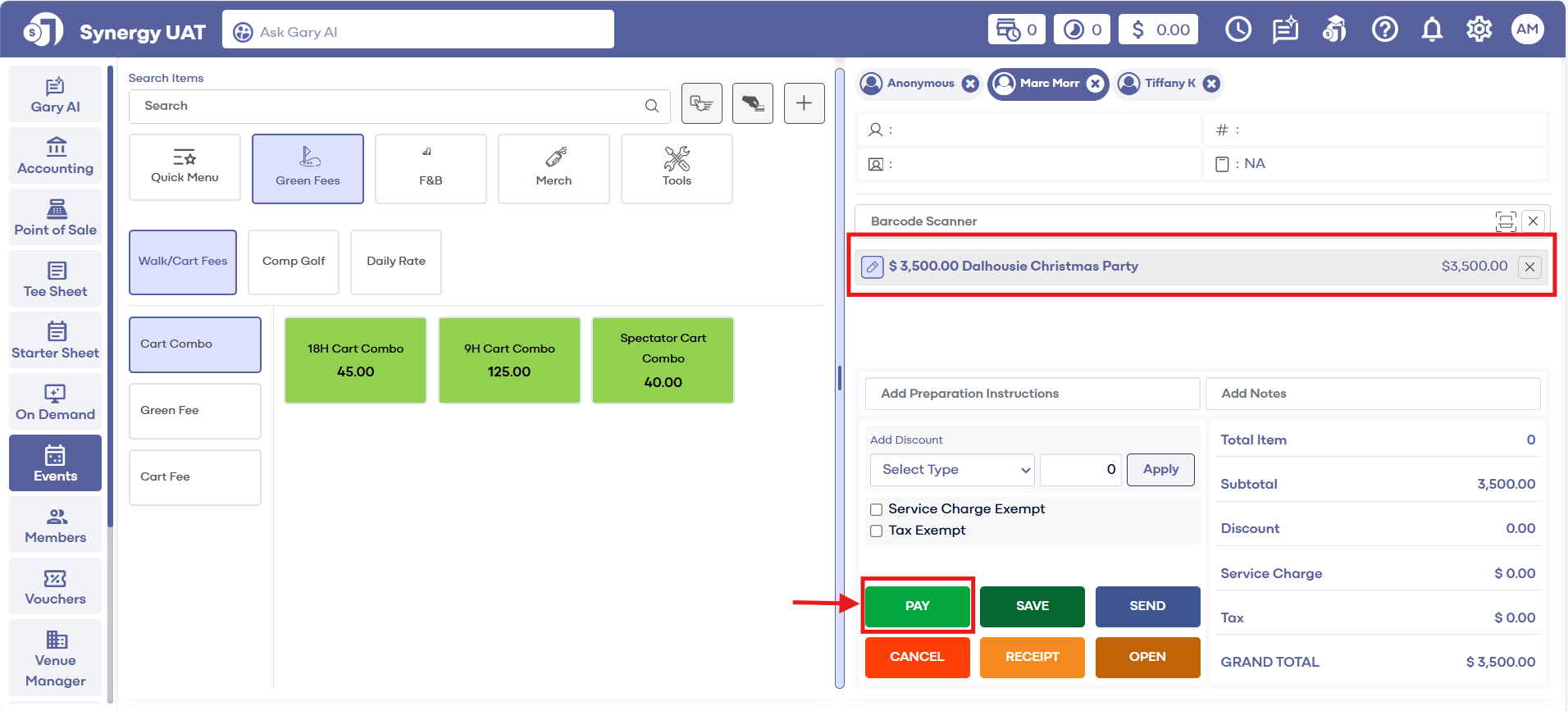
Task: Enable the Service Charge Exempt checkbox
Action: click(x=876, y=509)
